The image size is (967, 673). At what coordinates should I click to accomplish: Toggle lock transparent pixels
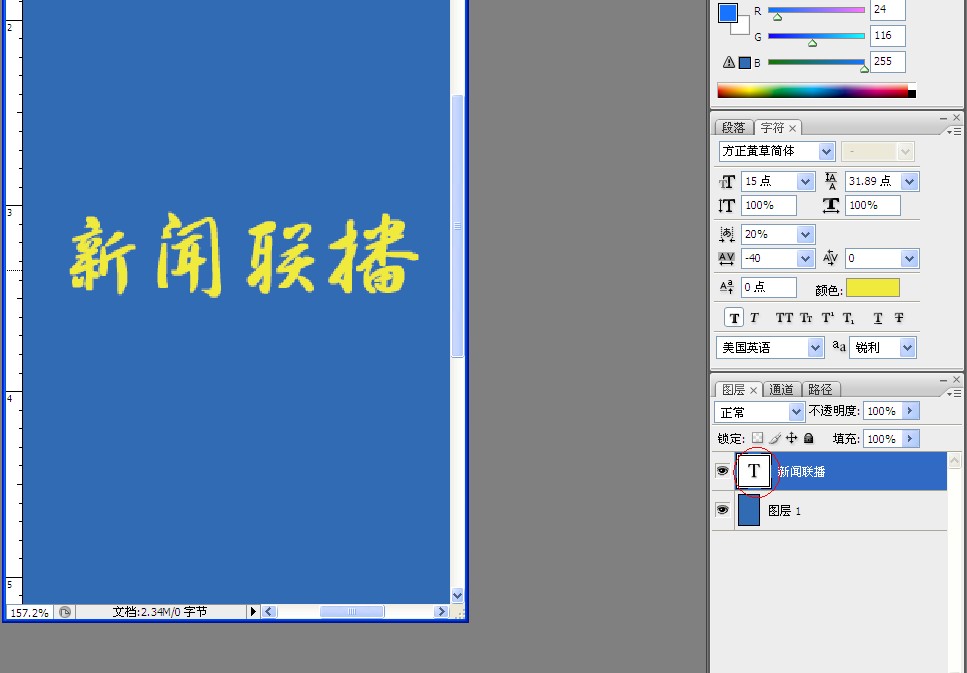point(757,439)
